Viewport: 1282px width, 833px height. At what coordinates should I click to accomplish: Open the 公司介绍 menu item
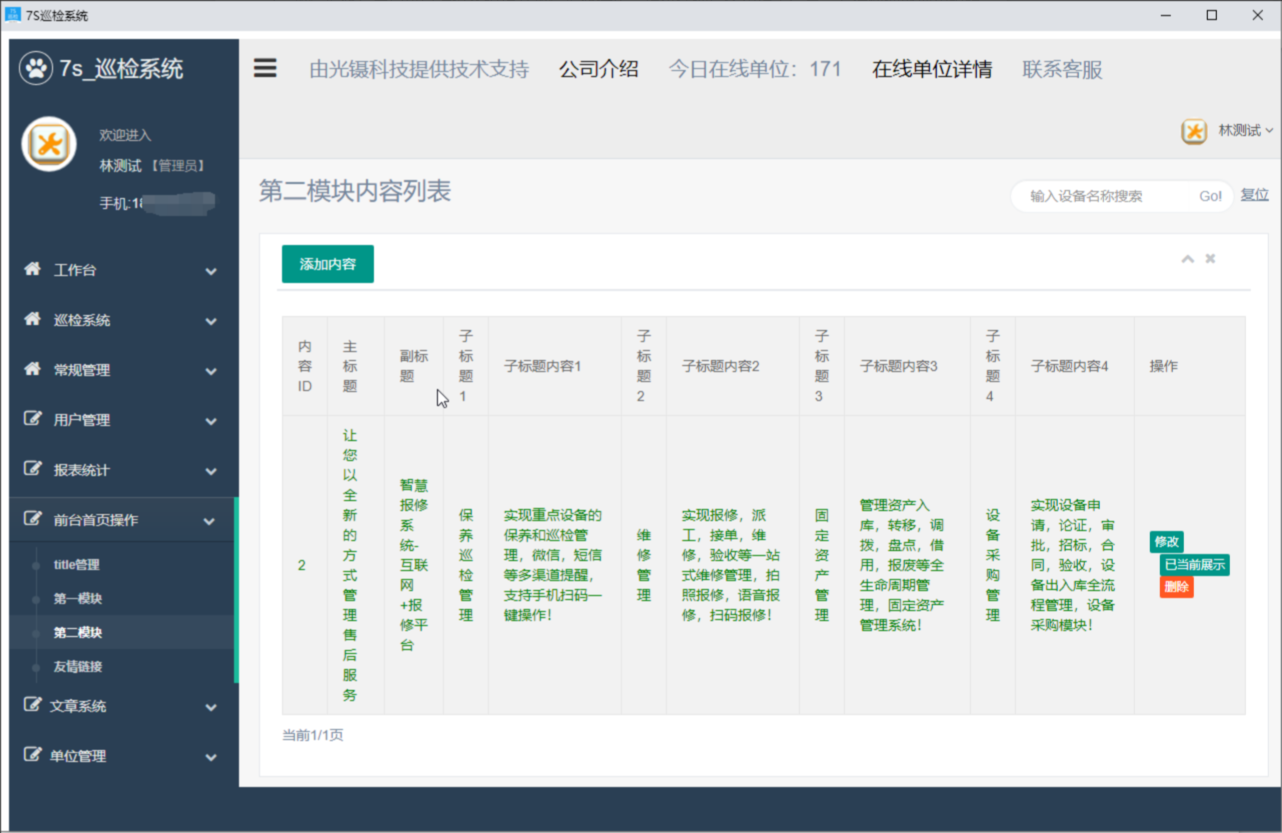pyautogui.click(x=599, y=69)
